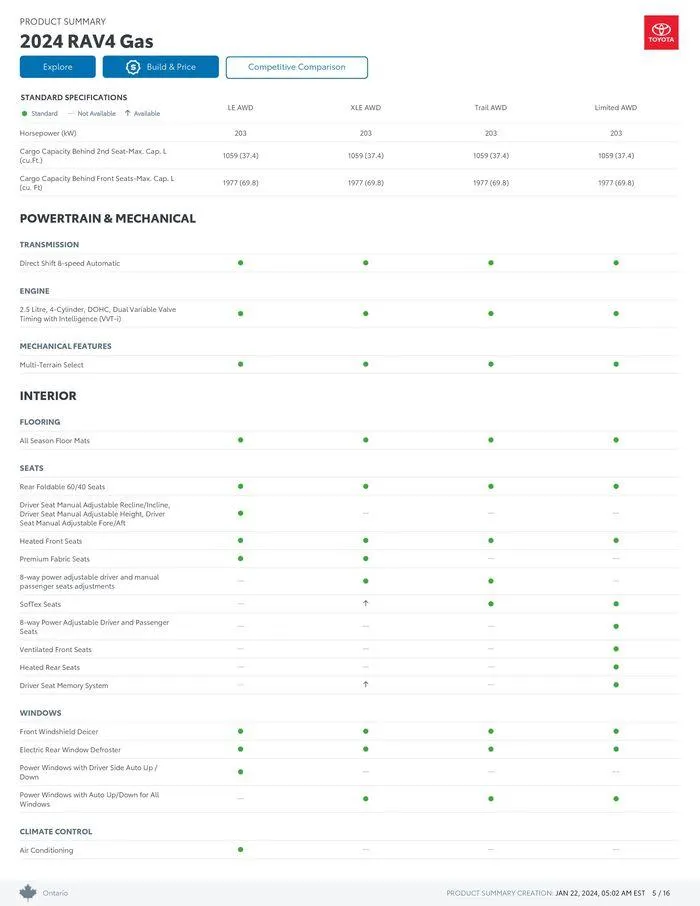The image size is (700, 906).
Task: Click the Toyota logo icon
Action: pyautogui.click(x=661, y=33)
